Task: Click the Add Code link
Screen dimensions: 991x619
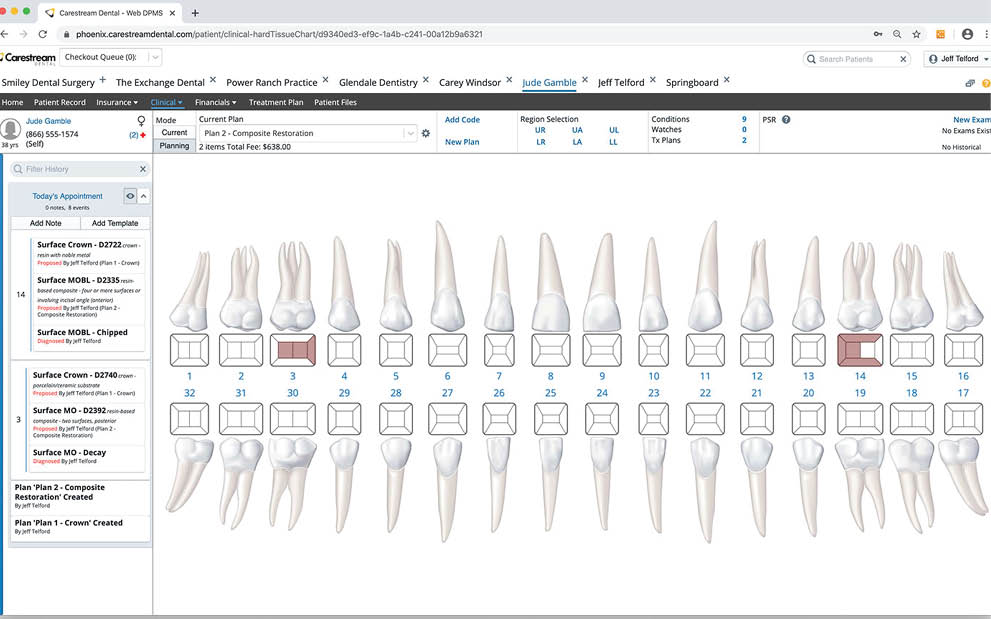Action: coord(462,120)
